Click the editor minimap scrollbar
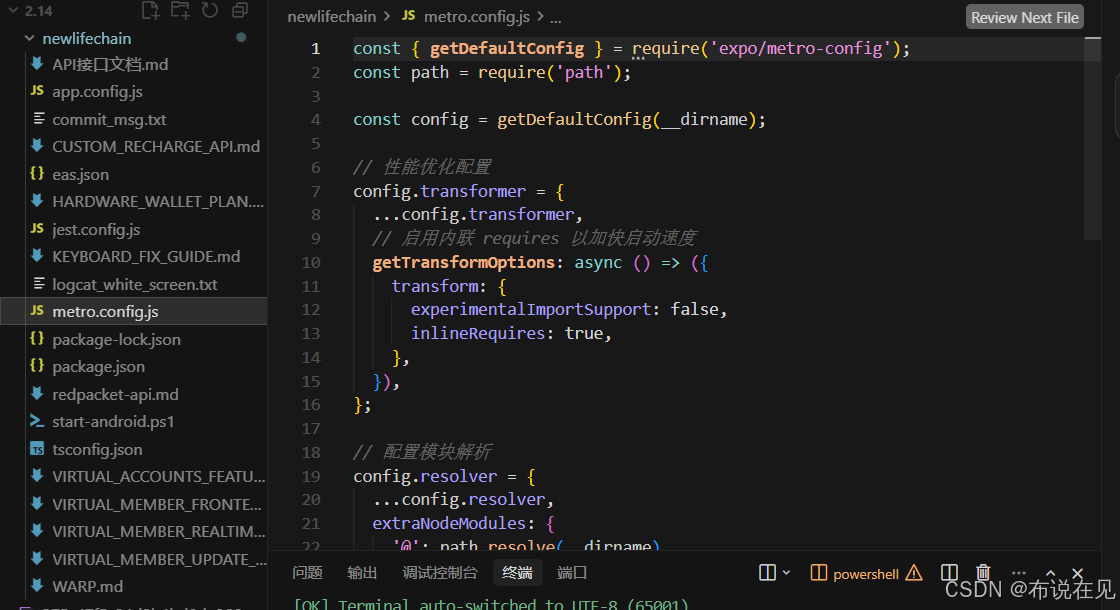Screen dimensions: 1120x610 point(1092,139)
